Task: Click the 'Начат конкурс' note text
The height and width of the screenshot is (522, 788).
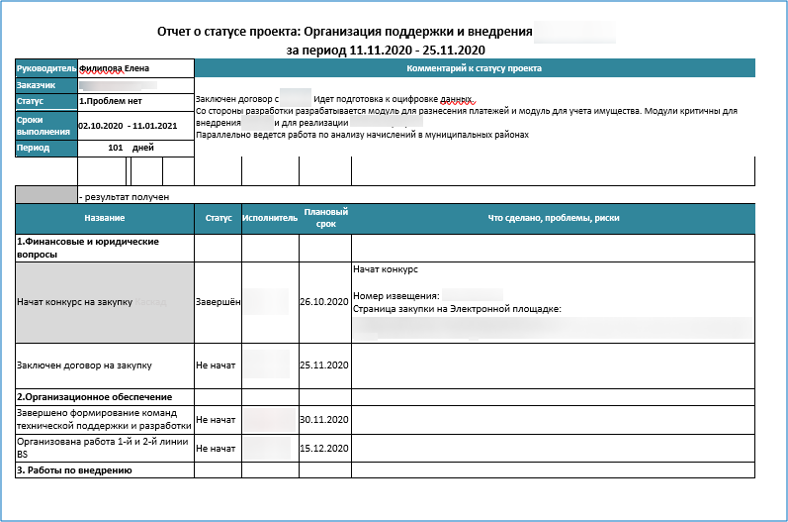Action: [385, 269]
